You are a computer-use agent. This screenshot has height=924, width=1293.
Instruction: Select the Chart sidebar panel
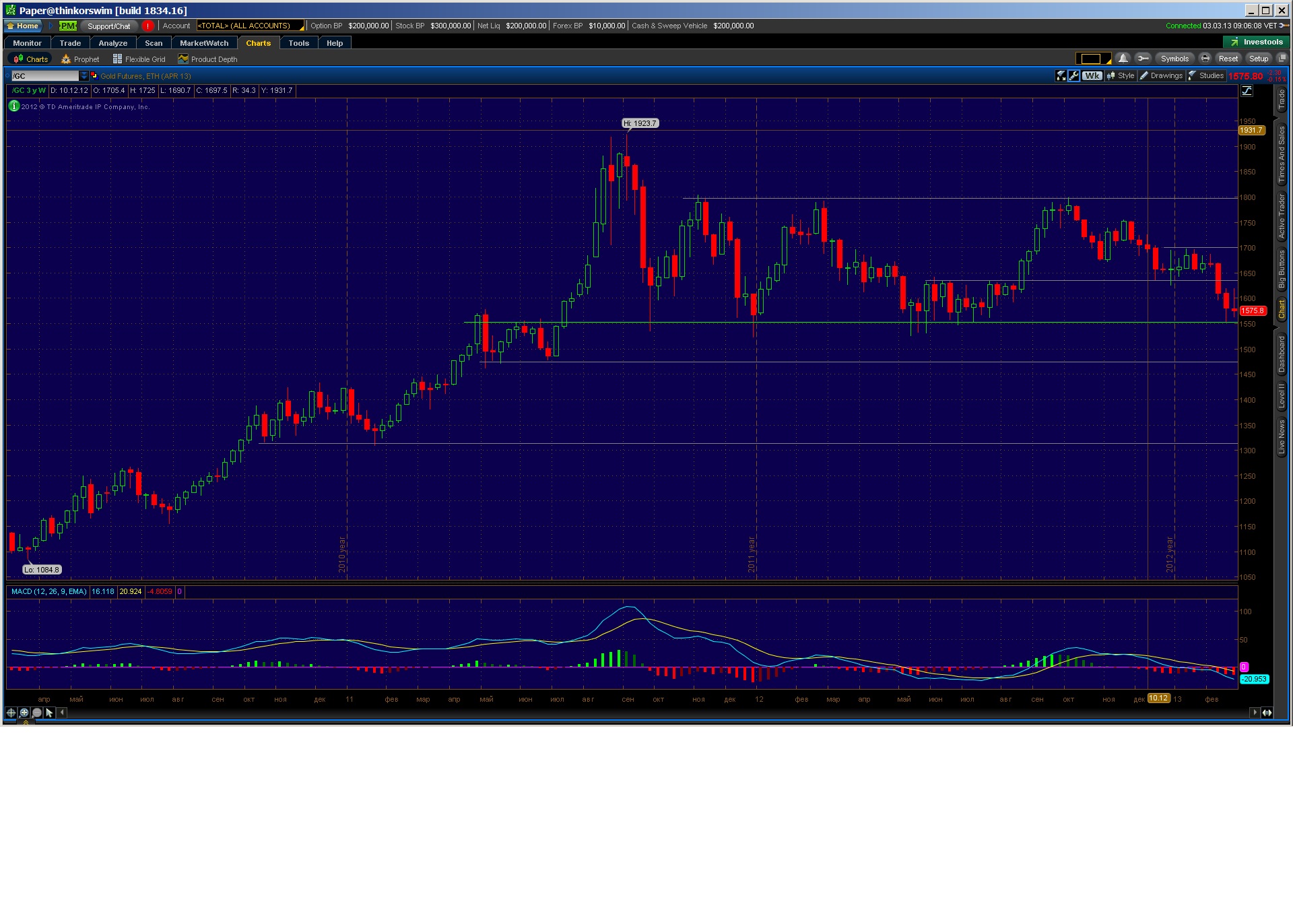[x=1282, y=309]
